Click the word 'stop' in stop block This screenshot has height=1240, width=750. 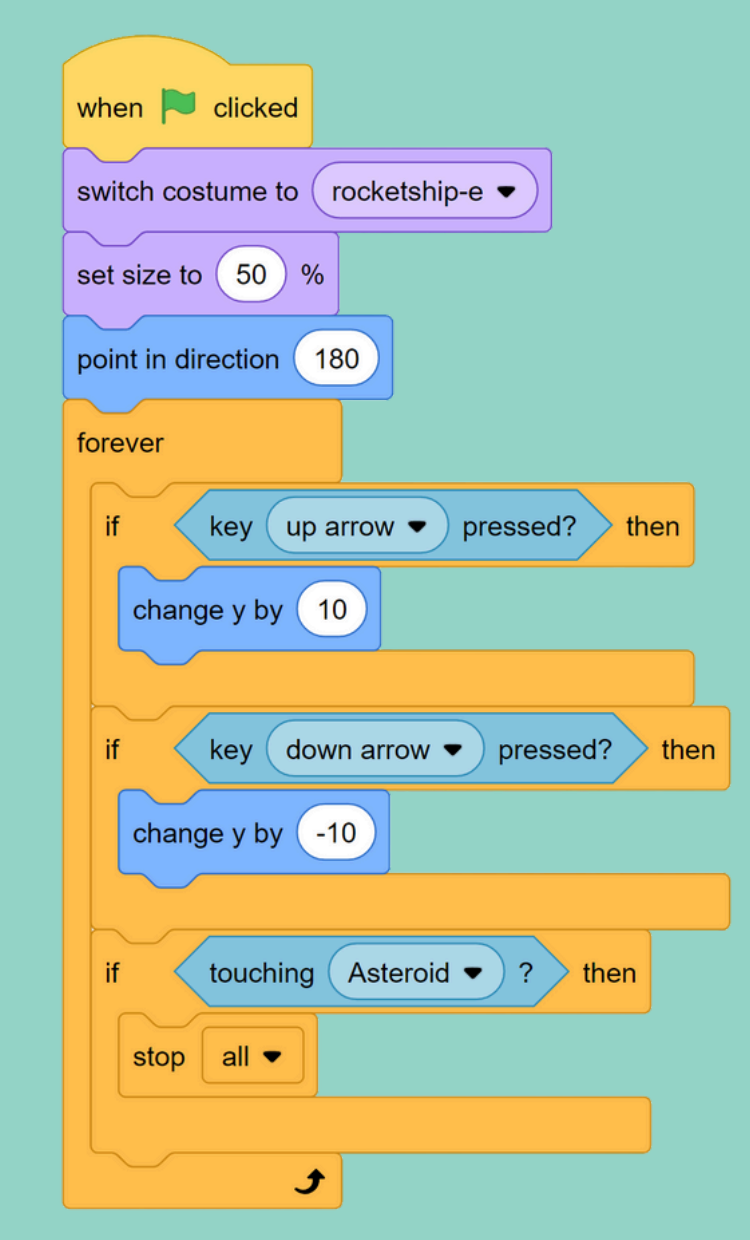[x=159, y=1057]
